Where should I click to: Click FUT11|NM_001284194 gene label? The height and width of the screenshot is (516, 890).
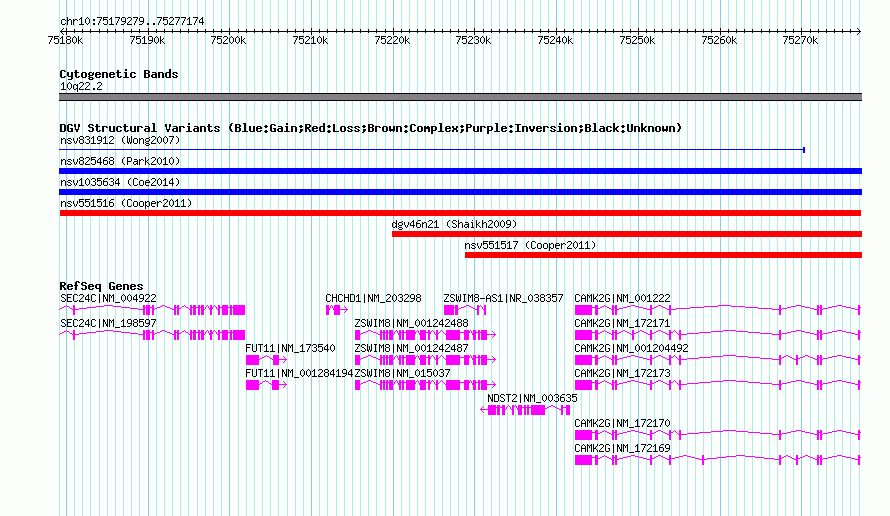coord(299,373)
